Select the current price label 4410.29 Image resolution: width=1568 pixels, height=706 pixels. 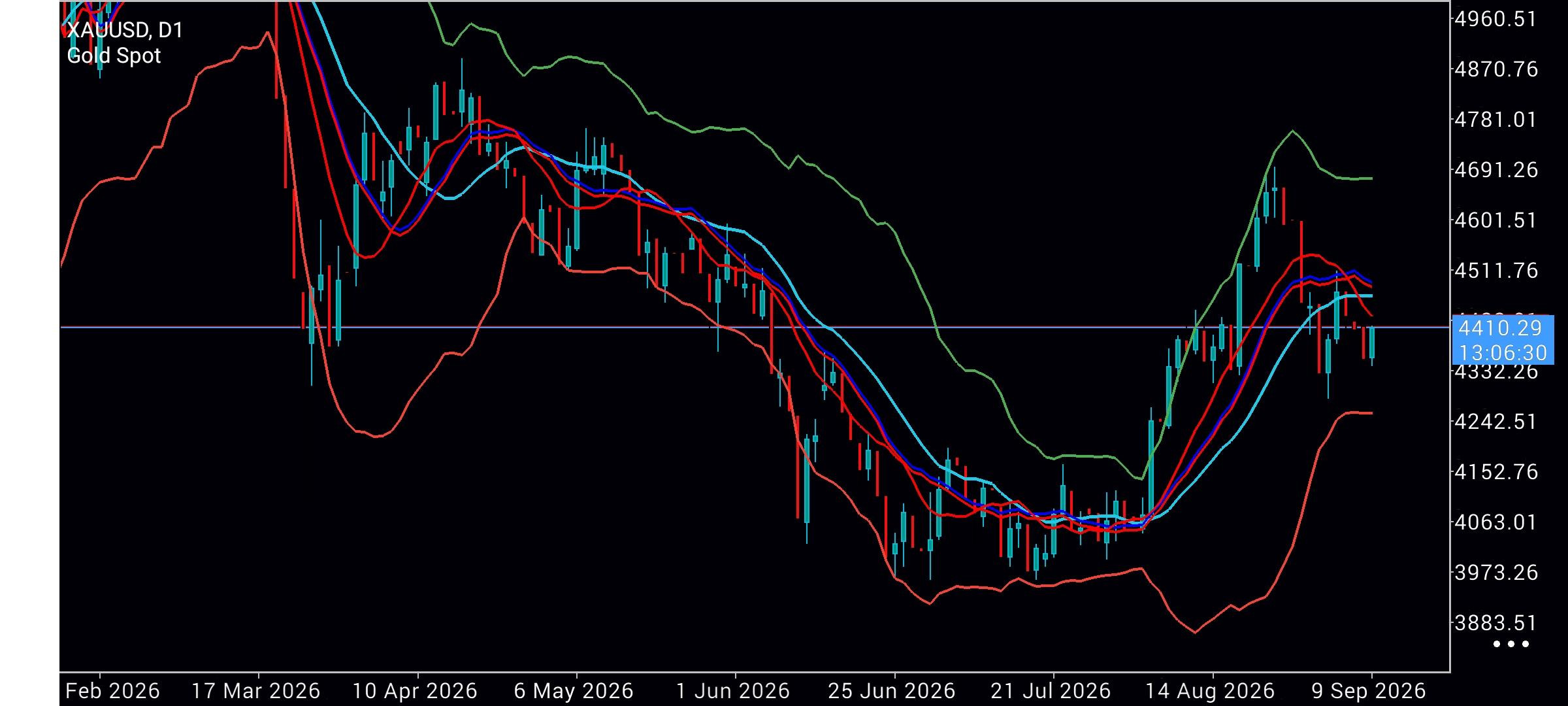1499,328
